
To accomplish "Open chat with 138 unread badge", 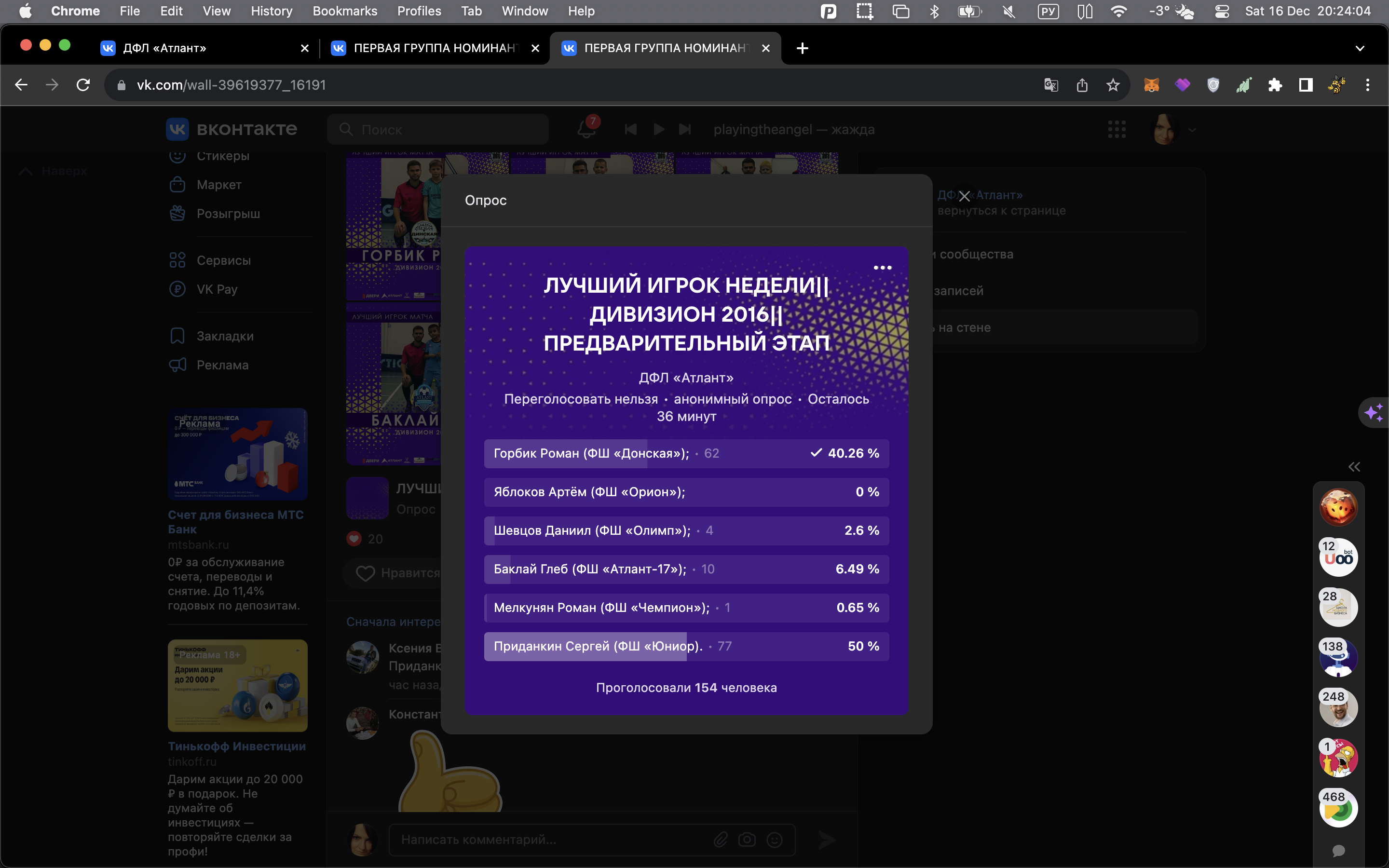I will coord(1338,658).
